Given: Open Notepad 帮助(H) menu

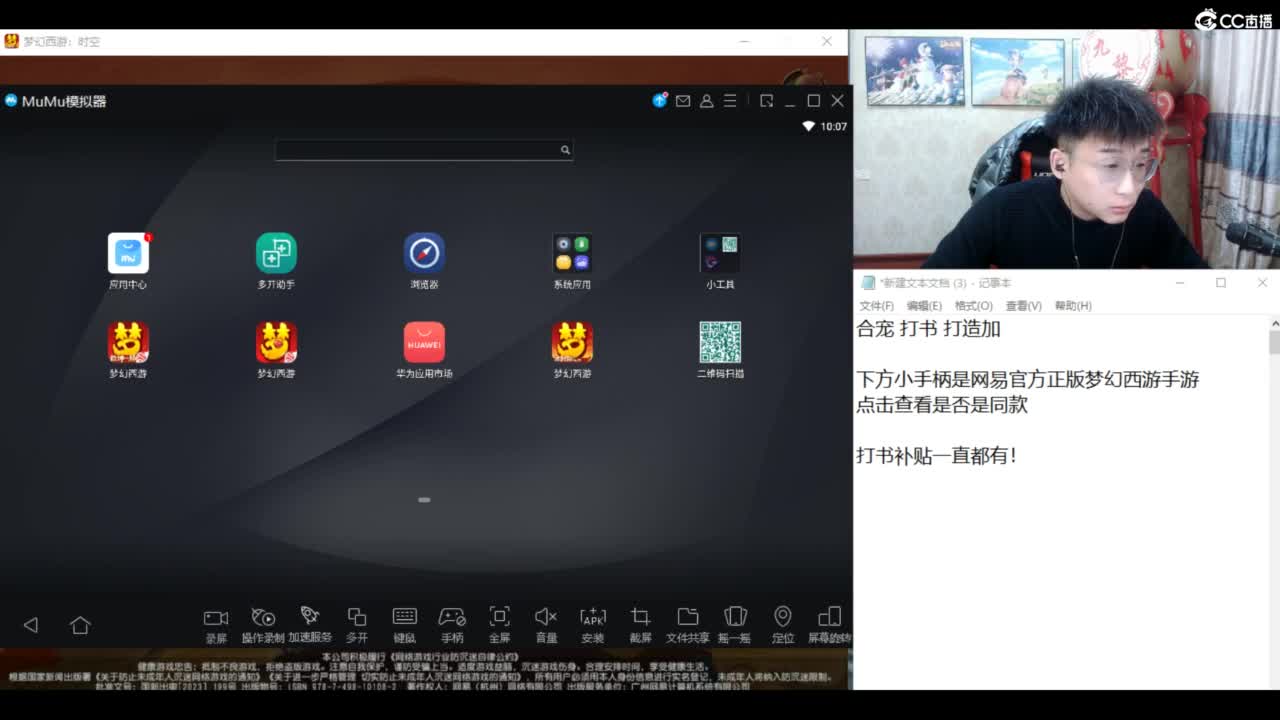Looking at the screenshot, I should 1073,306.
